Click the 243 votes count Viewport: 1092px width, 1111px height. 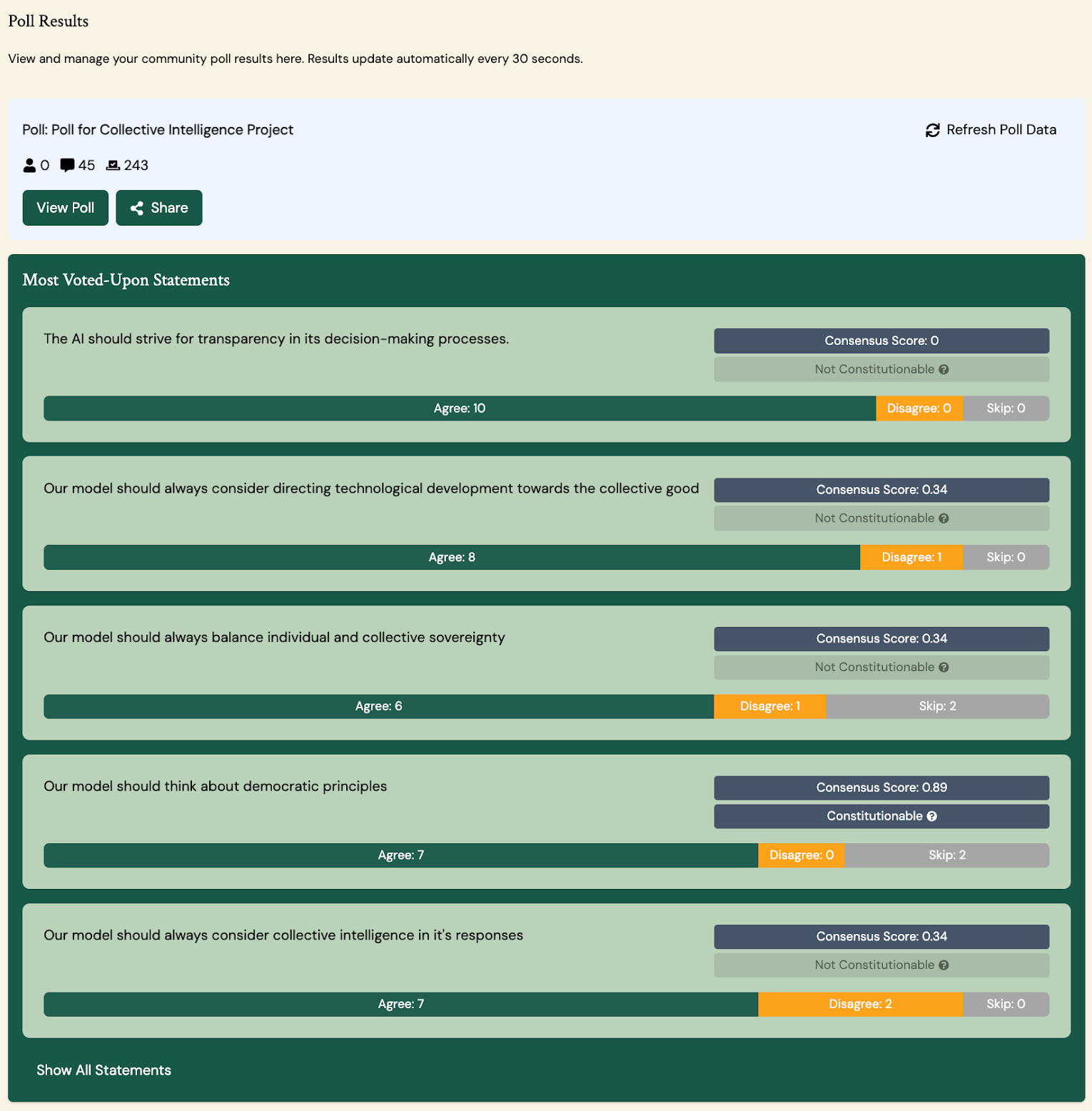[x=136, y=166]
